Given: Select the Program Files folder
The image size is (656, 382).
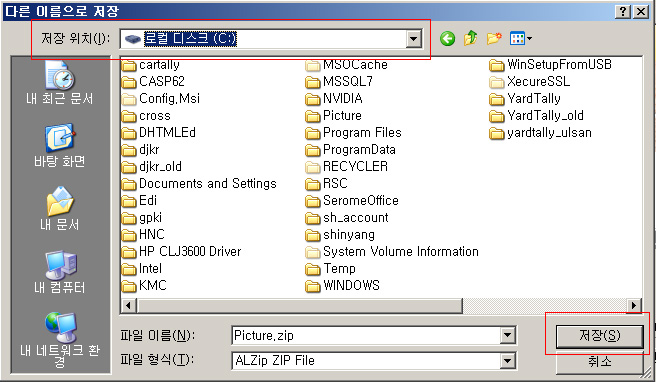Looking at the screenshot, I should [x=354, y=133].
